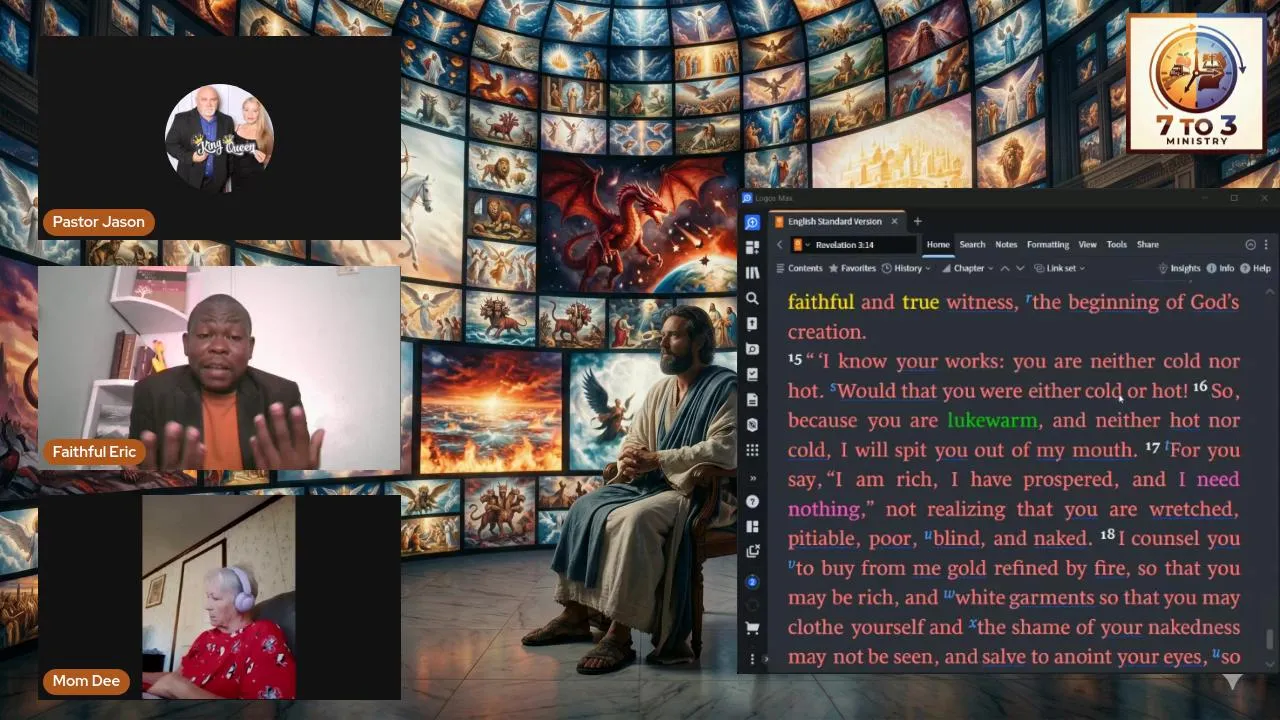Go to previous chapter with up arrow
1280x720 pixels.
pos(1004,268)
